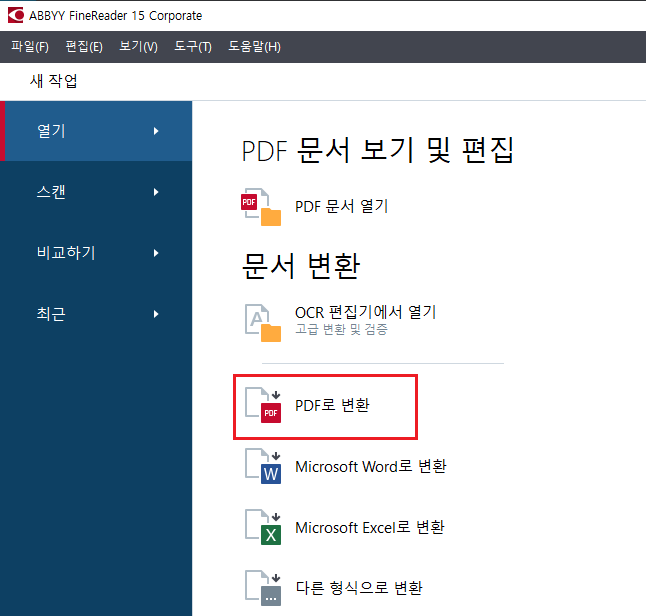
Task: Click the ABBYY FineReader 15 Corporate title
Action: click(x=115, y=16)
